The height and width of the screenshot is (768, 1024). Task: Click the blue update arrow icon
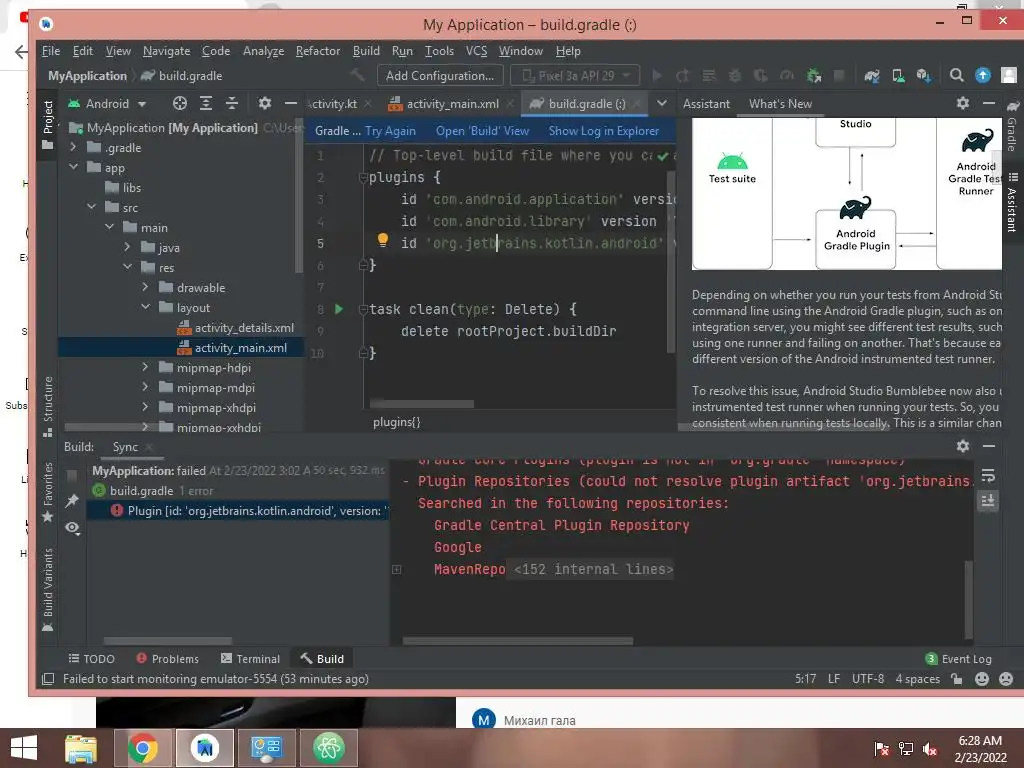click(982, 76)
